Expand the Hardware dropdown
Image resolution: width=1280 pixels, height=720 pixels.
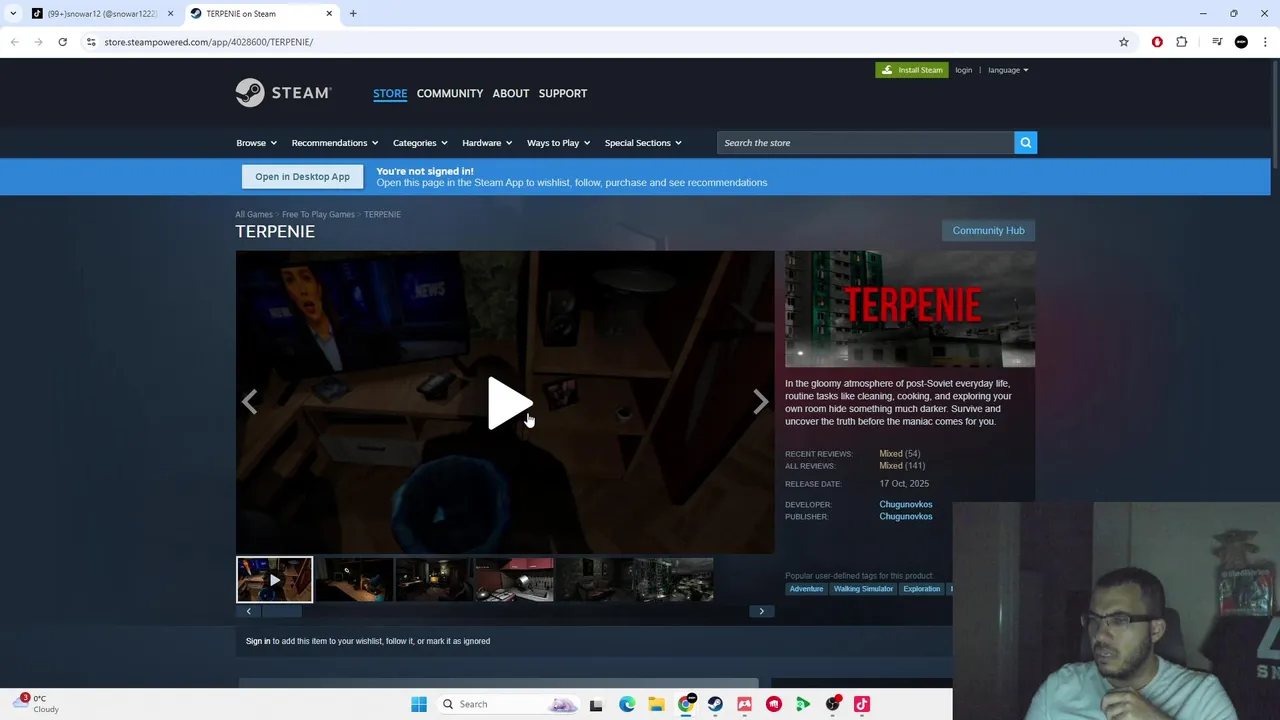487,143
